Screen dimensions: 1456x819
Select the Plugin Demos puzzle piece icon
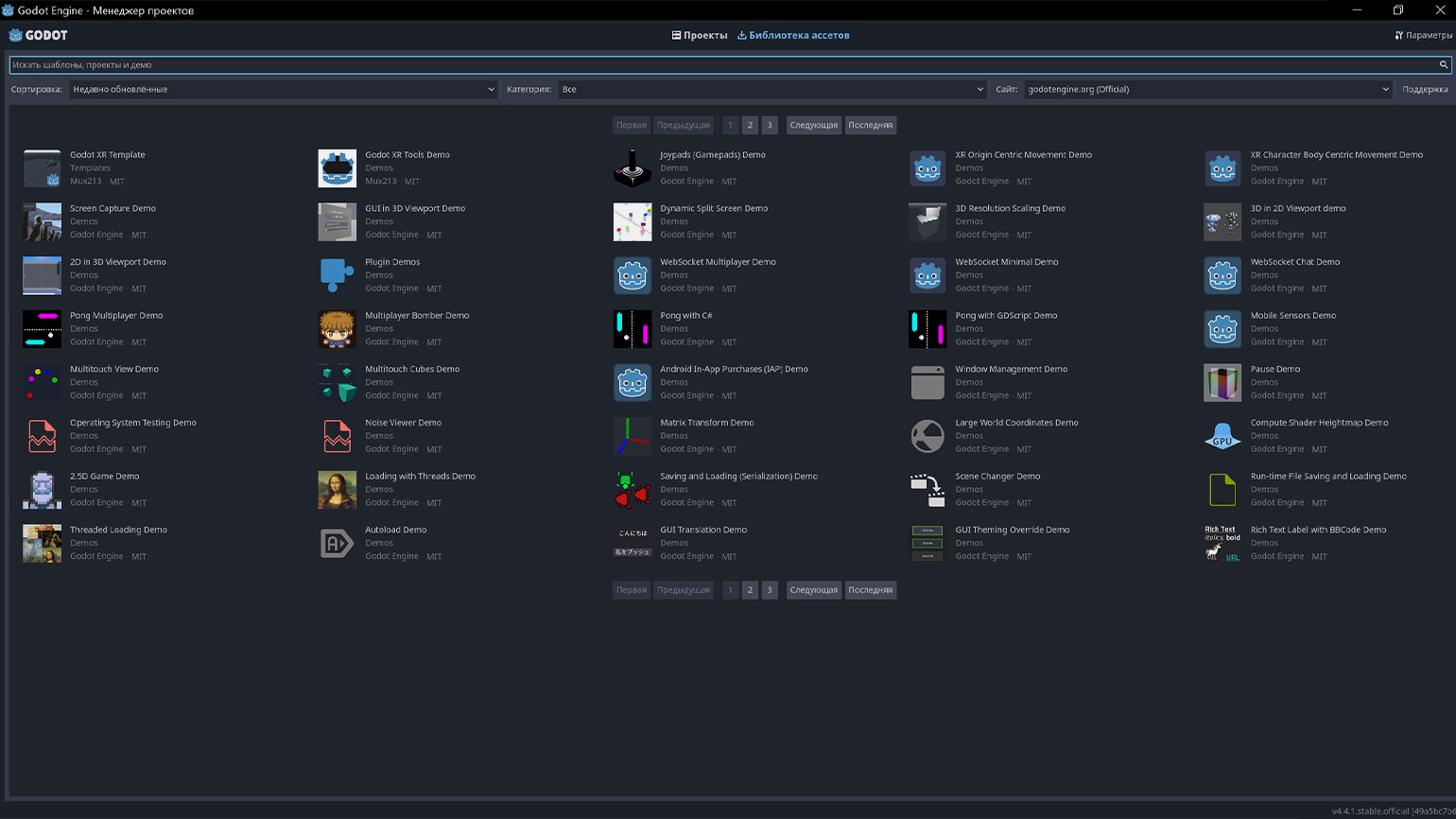click(337, 275)
